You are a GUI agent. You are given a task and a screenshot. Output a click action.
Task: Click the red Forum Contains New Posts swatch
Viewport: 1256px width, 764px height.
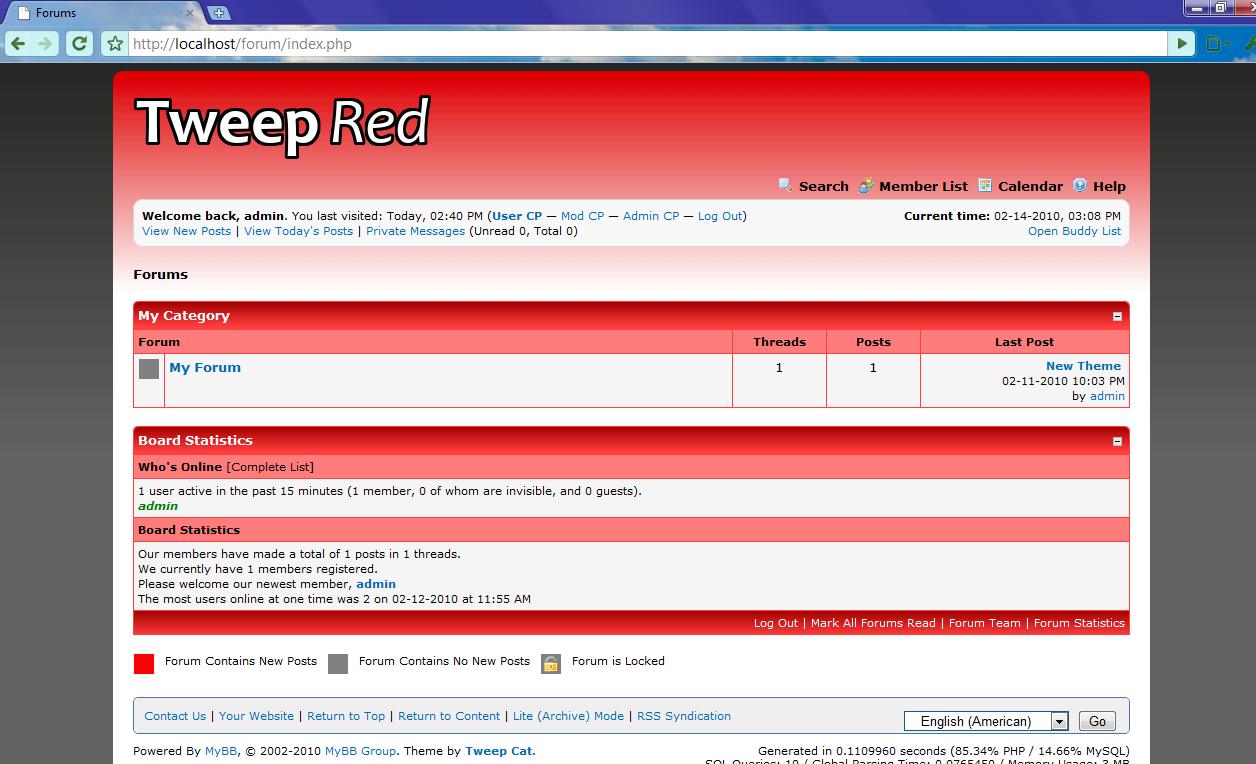click(144, 663)
